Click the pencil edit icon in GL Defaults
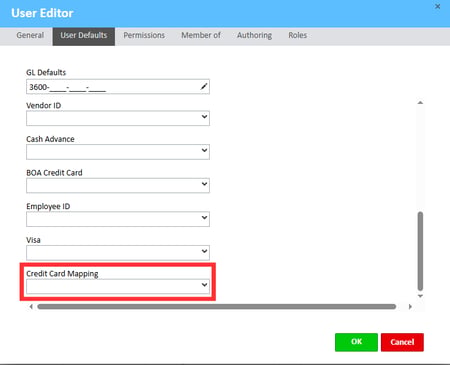 (204, 87)
